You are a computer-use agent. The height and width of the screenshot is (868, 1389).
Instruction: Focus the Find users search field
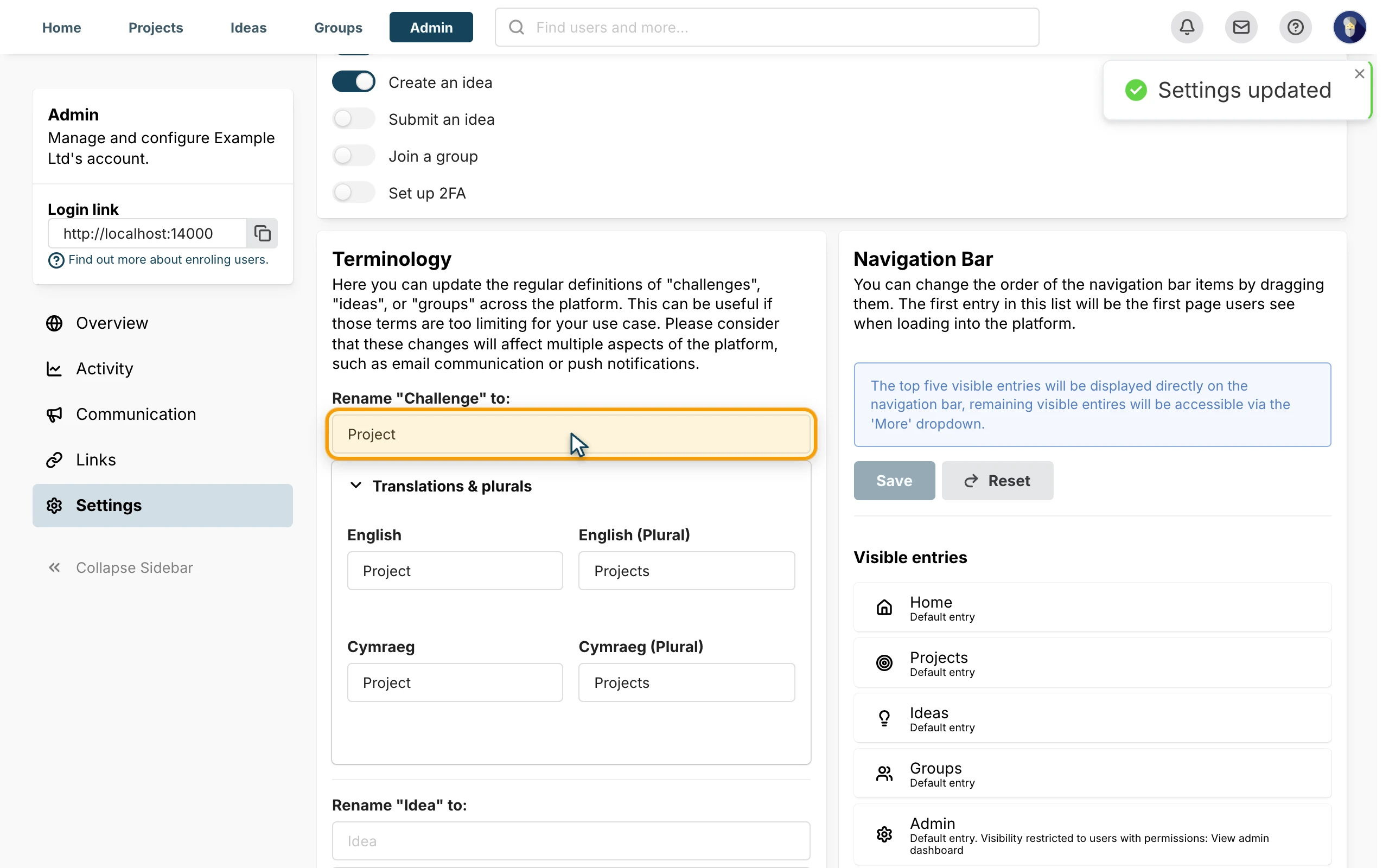(x=767, y=27)
